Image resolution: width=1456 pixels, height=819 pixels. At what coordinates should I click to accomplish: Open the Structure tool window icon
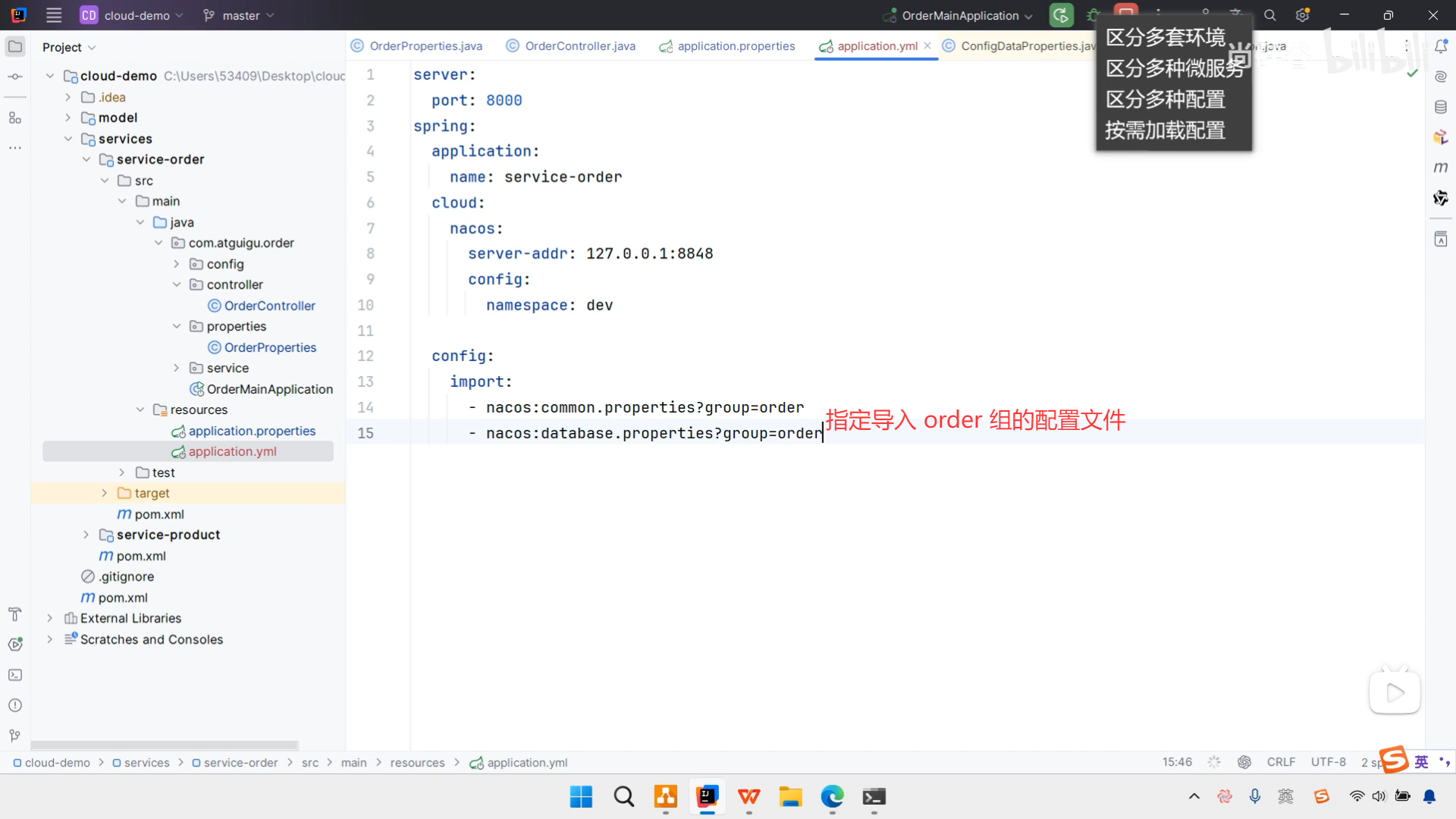[15, 118]
